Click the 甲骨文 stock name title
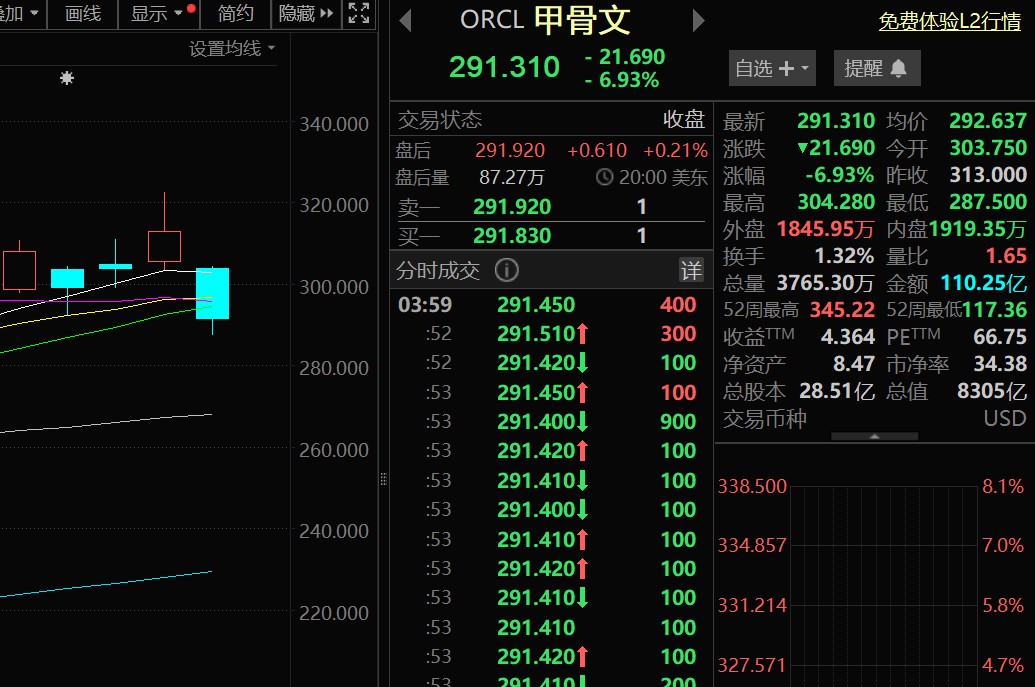 click(582, 21)
